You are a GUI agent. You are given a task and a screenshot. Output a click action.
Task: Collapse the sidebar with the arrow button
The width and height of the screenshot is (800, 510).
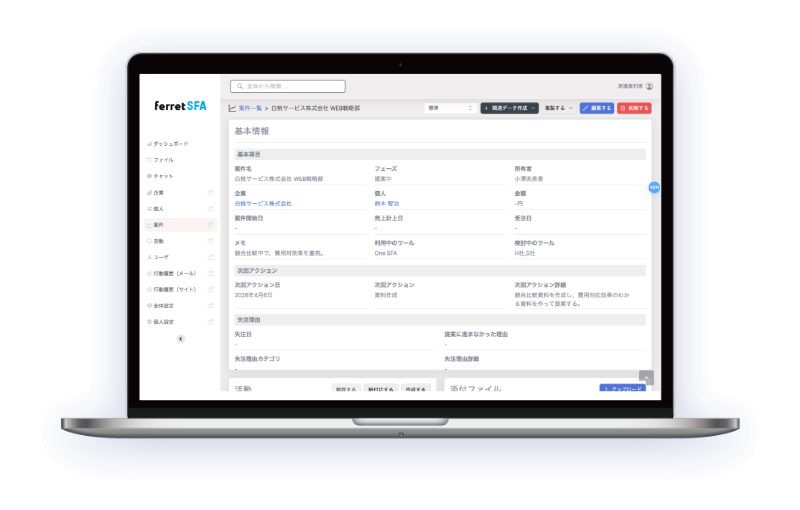180,339
